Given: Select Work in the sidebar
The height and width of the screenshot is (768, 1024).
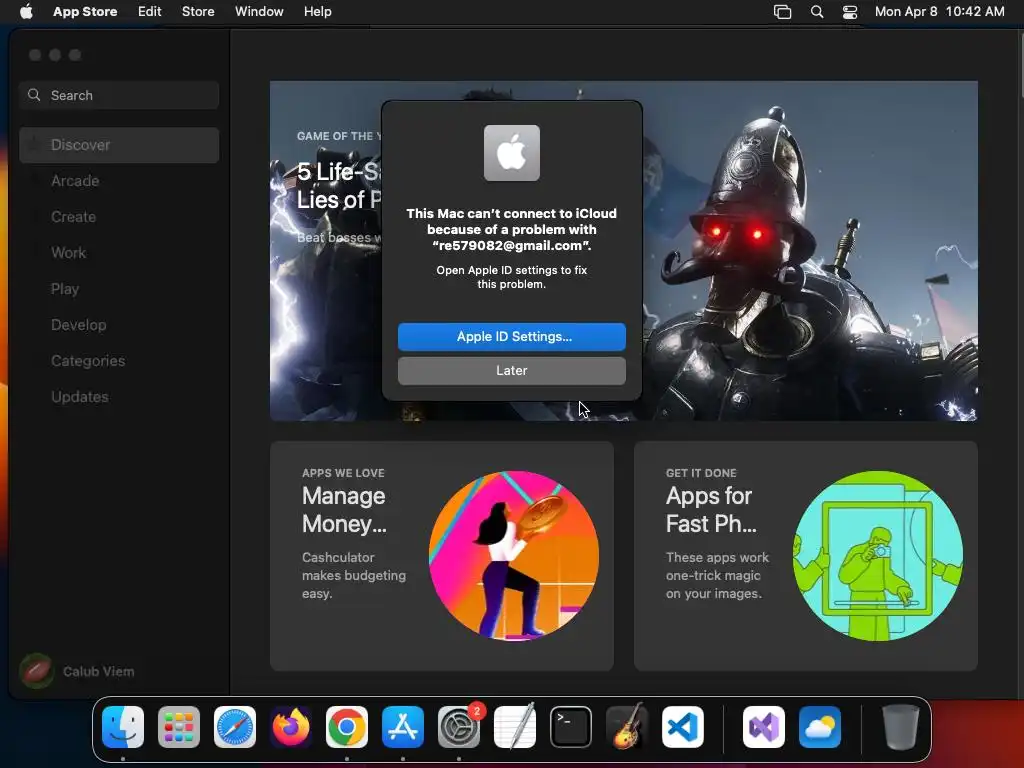Looking at the screenshot, I should (x=119, y=253).
